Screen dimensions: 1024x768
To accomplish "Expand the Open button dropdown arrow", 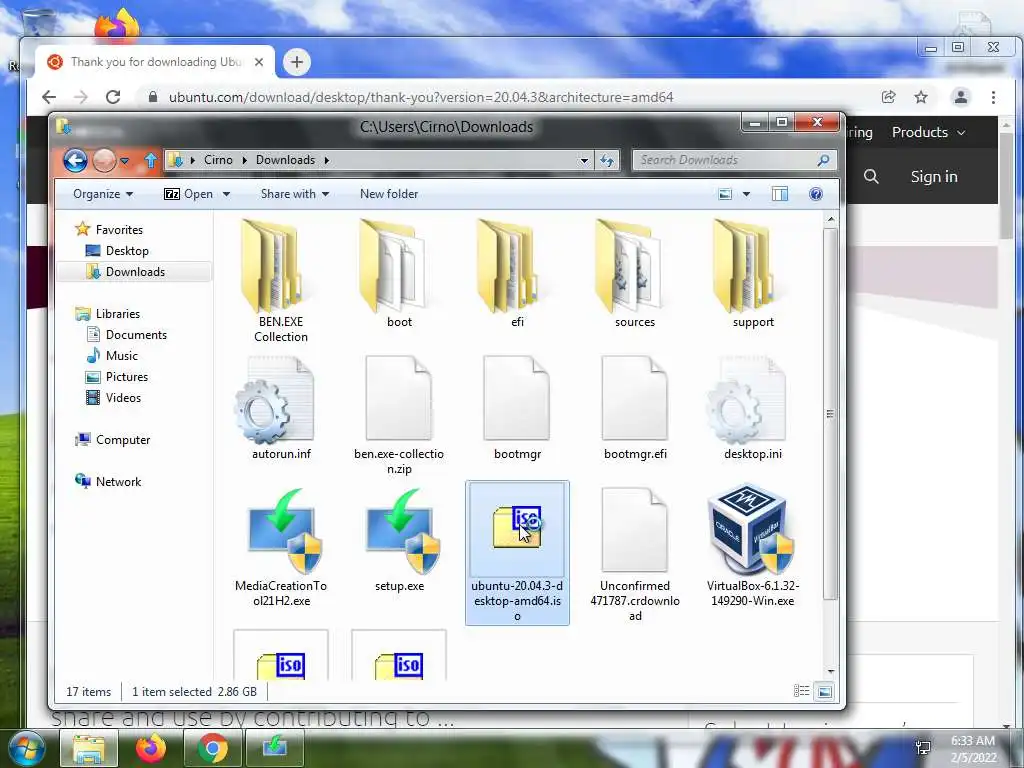I will tap(227, 194).
